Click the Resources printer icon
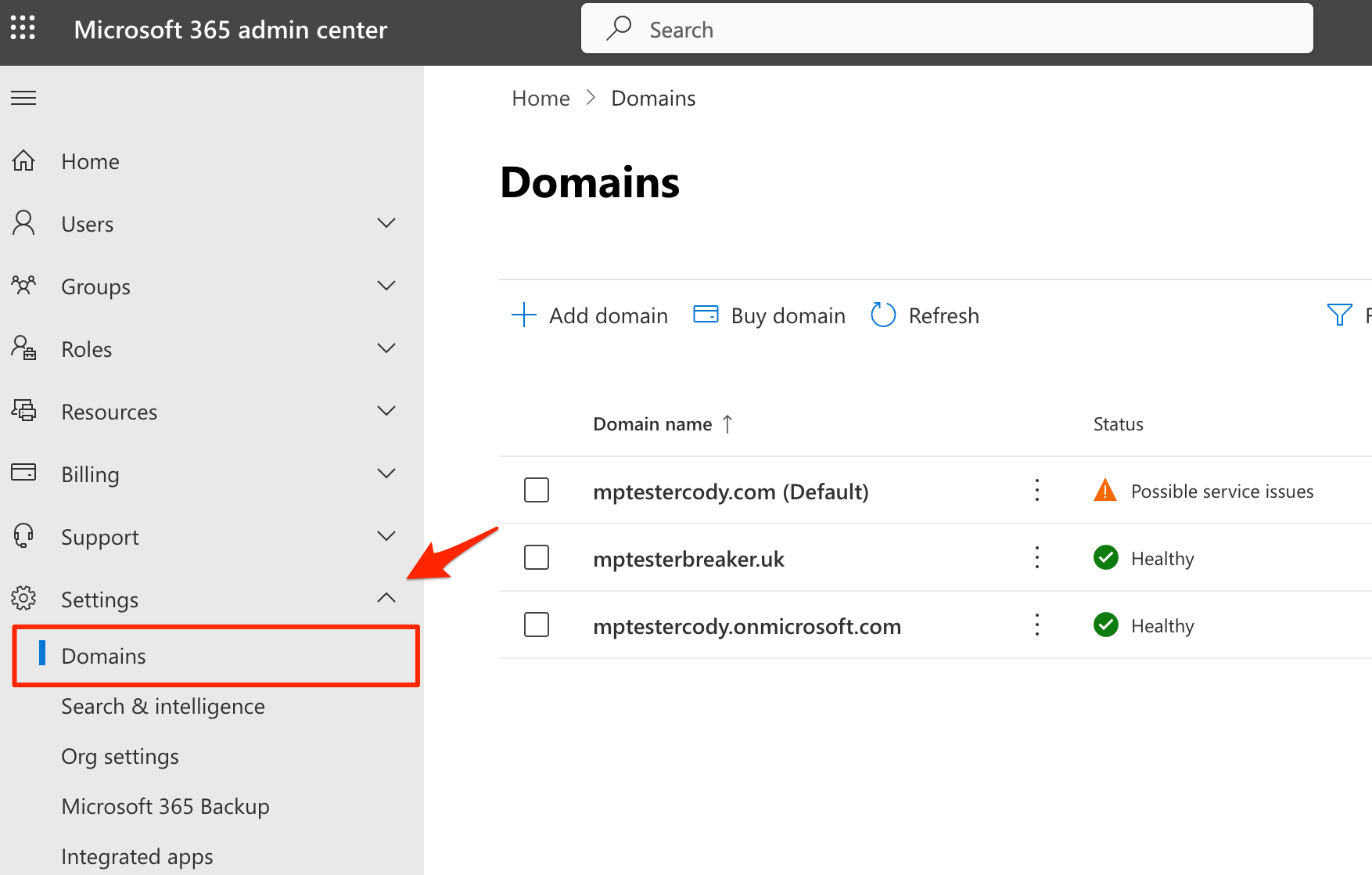 click(23, 410)
